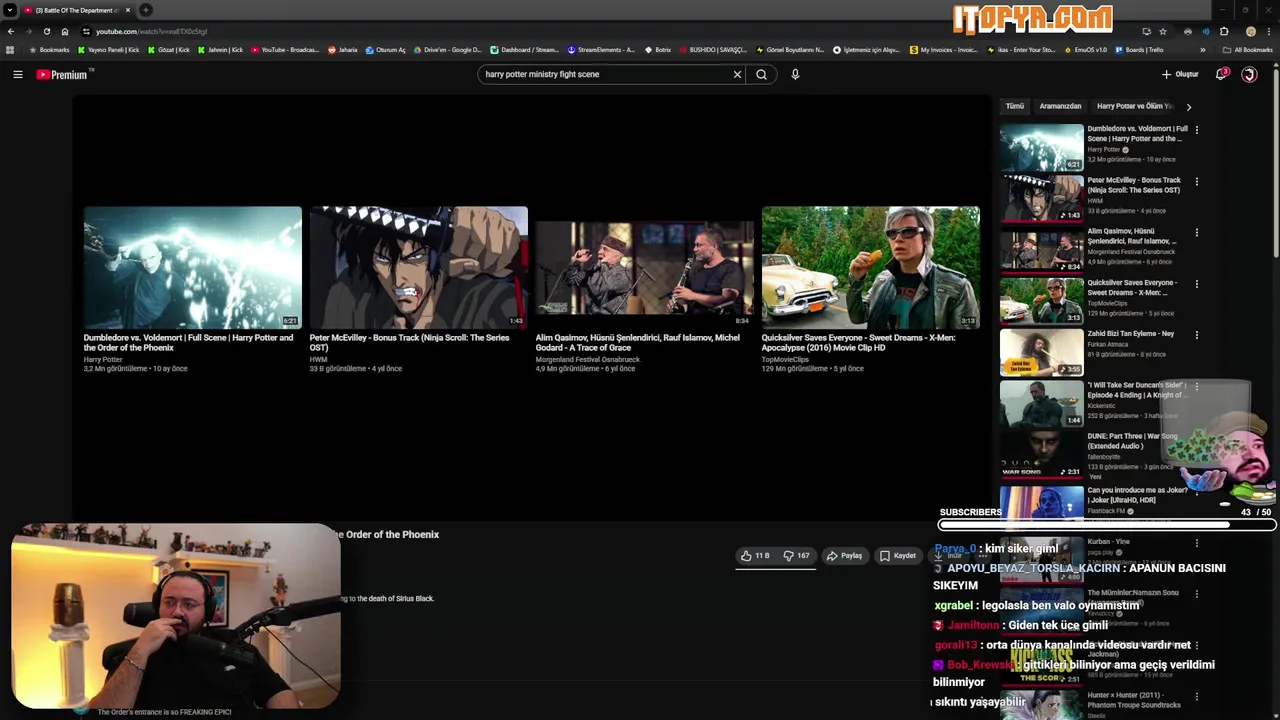Open the Jahrein | Kick bookmark
The width and height of the screenshot is (1280, 720).
[x=220, y=49]
